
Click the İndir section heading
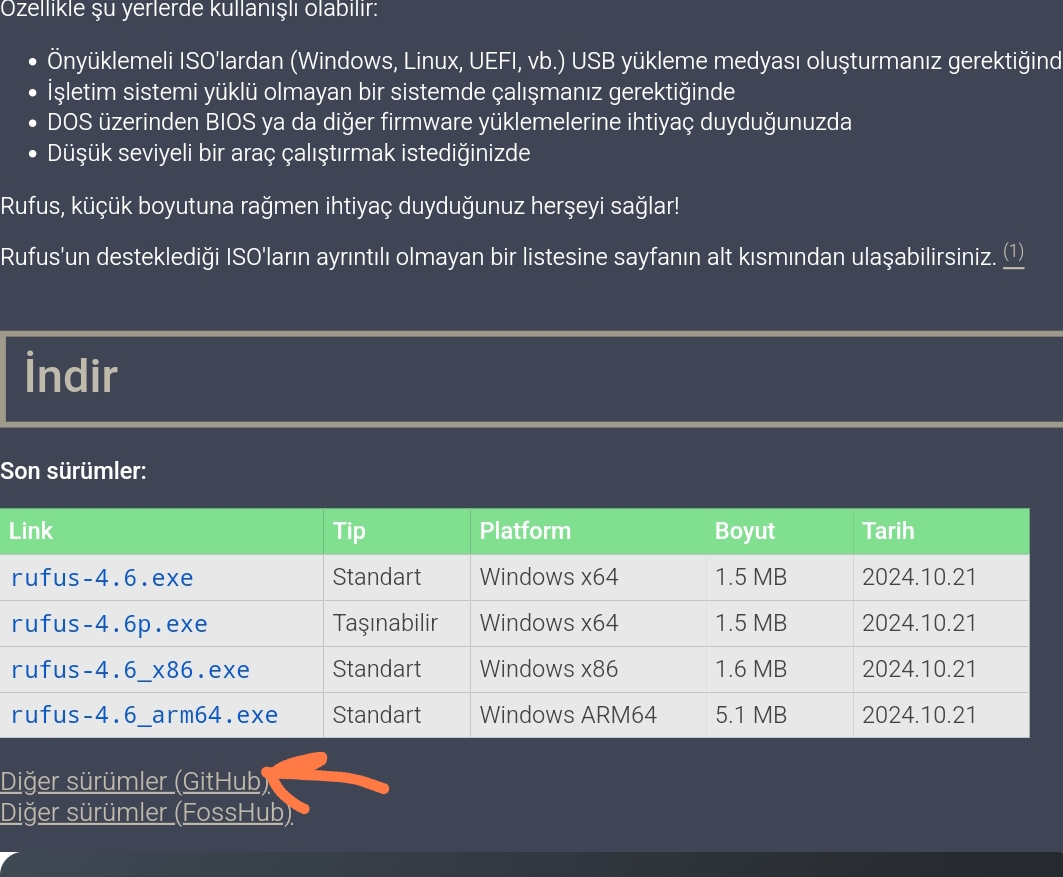click(x=71, y=375)
